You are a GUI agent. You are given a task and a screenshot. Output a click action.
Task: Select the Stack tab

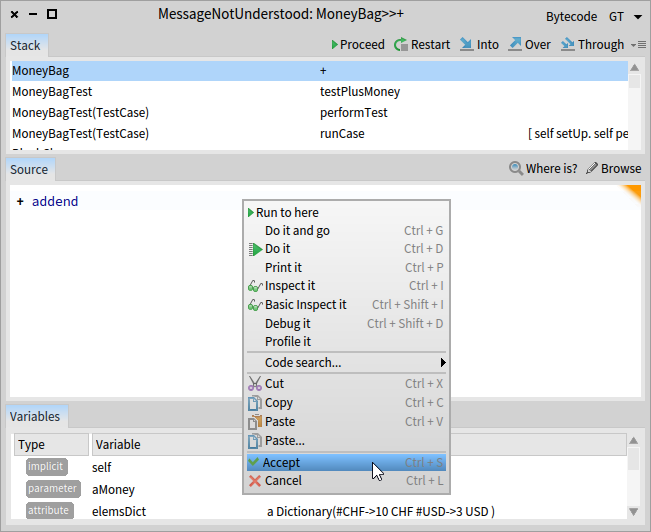[x=25, y=45]
